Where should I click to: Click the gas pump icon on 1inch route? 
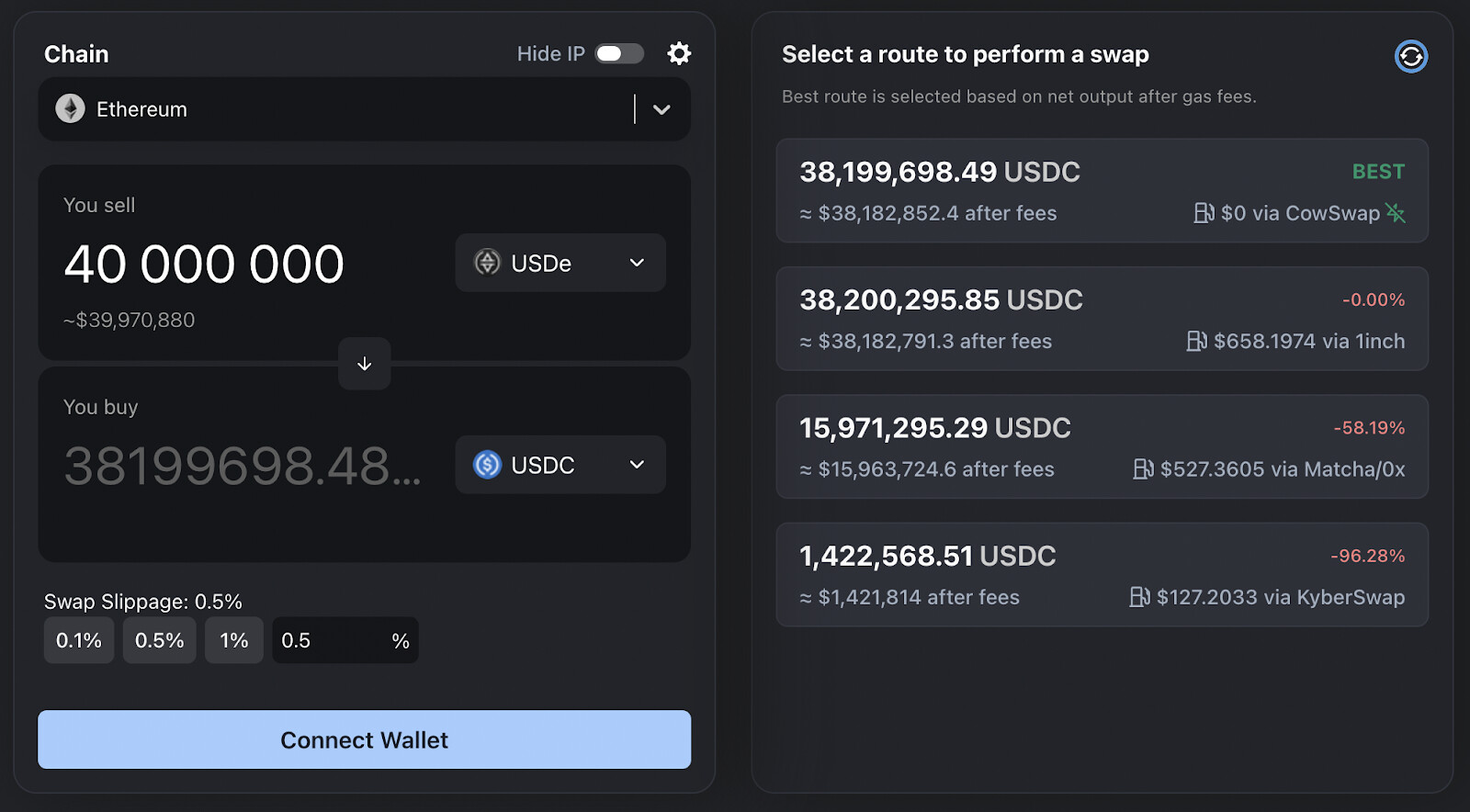pos(1196,342)
